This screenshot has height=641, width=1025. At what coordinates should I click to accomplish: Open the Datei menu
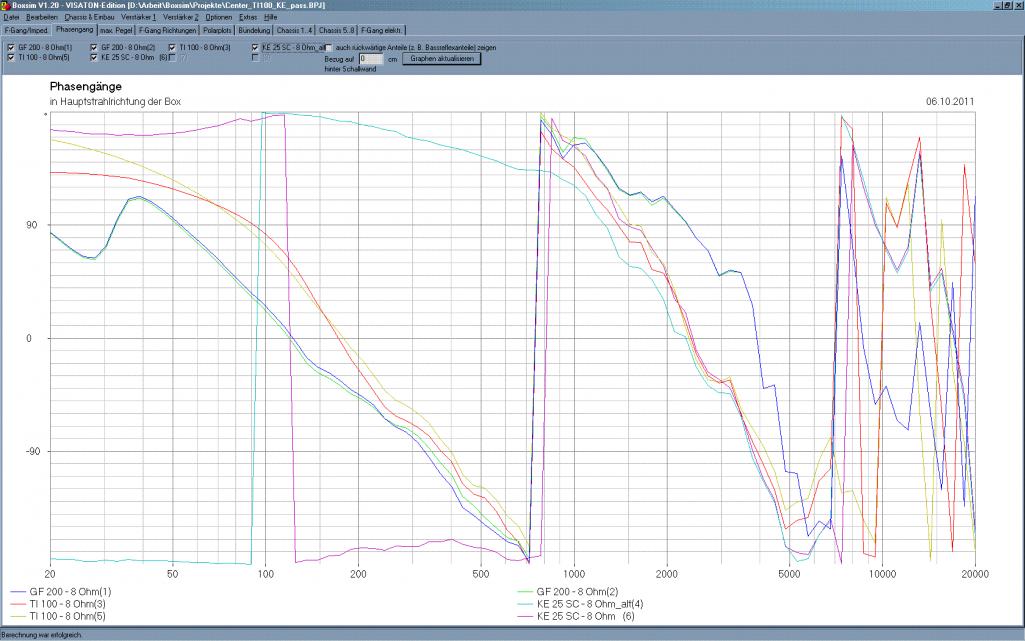coord(11,18)
